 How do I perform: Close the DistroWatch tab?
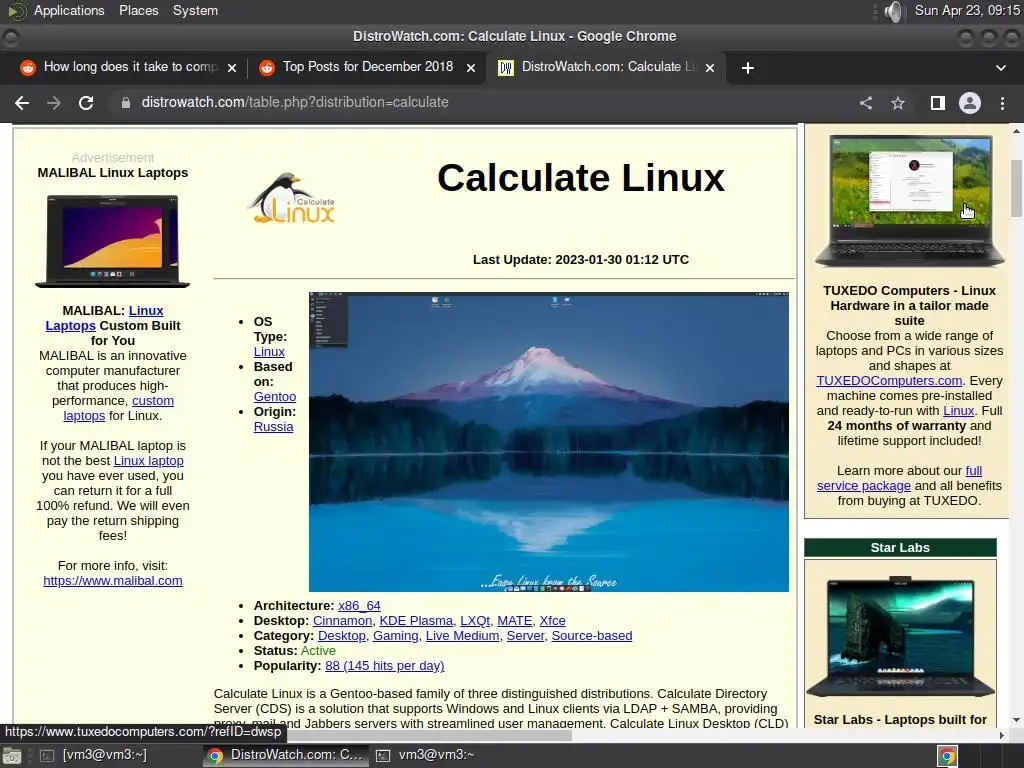coord(711,68)
